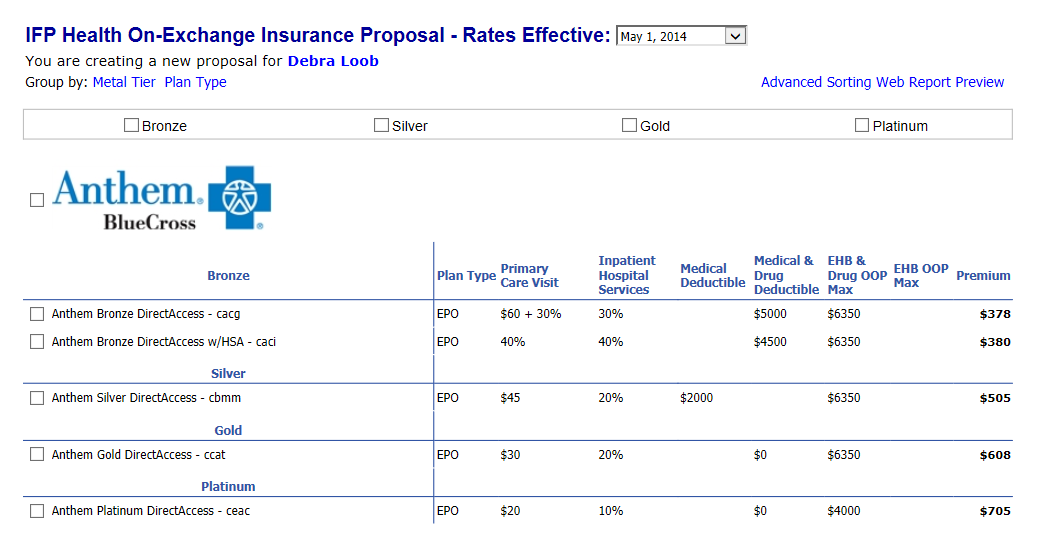Click the Platinum section heading in table

pyautogui.click(x=228, y=486)
